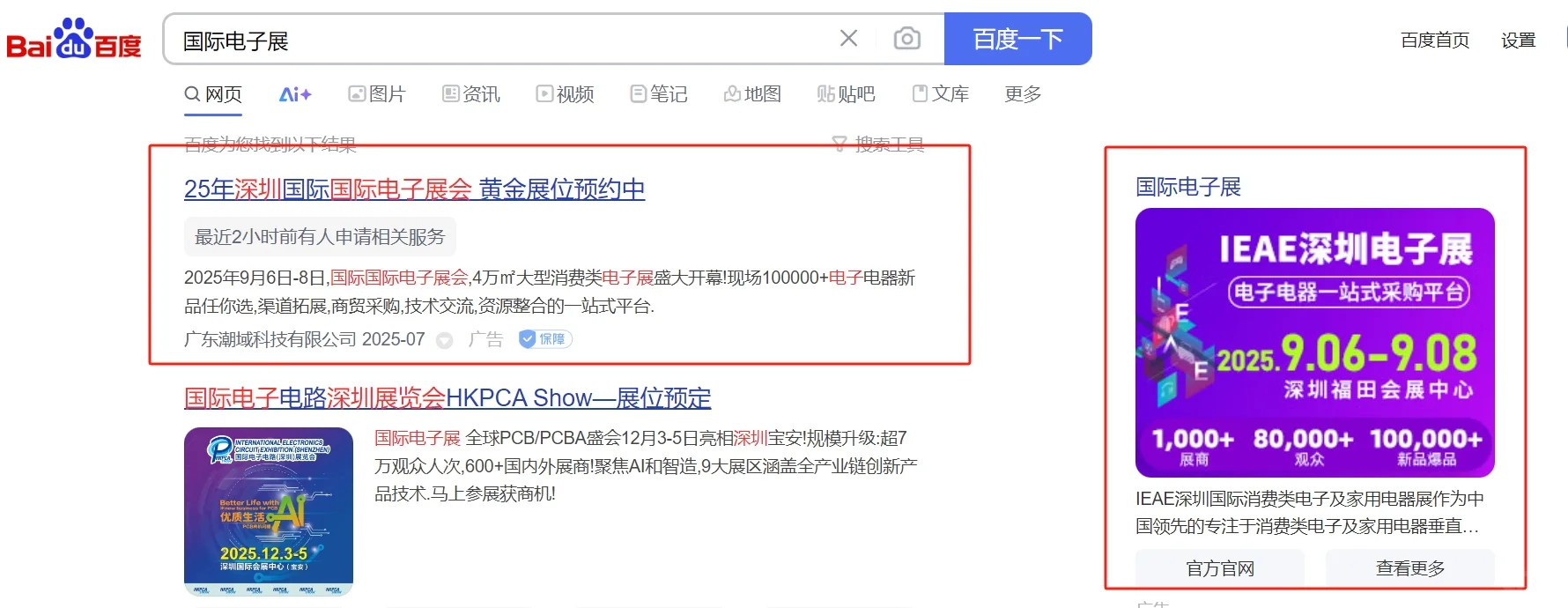Click the Baidu logo
This screenshot has width=1568, height=608.
click(x=74, y=40)
